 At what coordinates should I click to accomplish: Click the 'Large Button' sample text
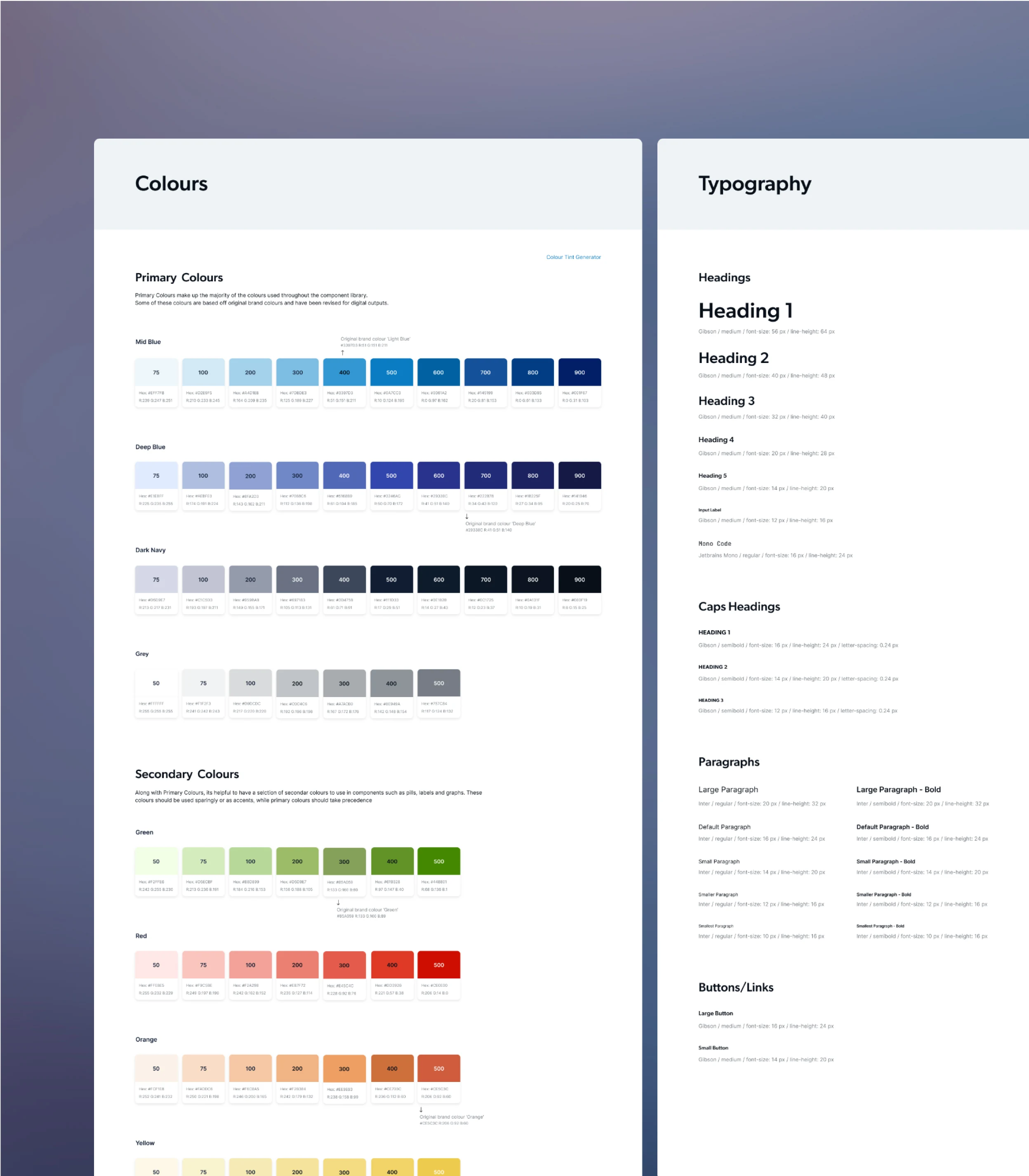coord(716,1013)
